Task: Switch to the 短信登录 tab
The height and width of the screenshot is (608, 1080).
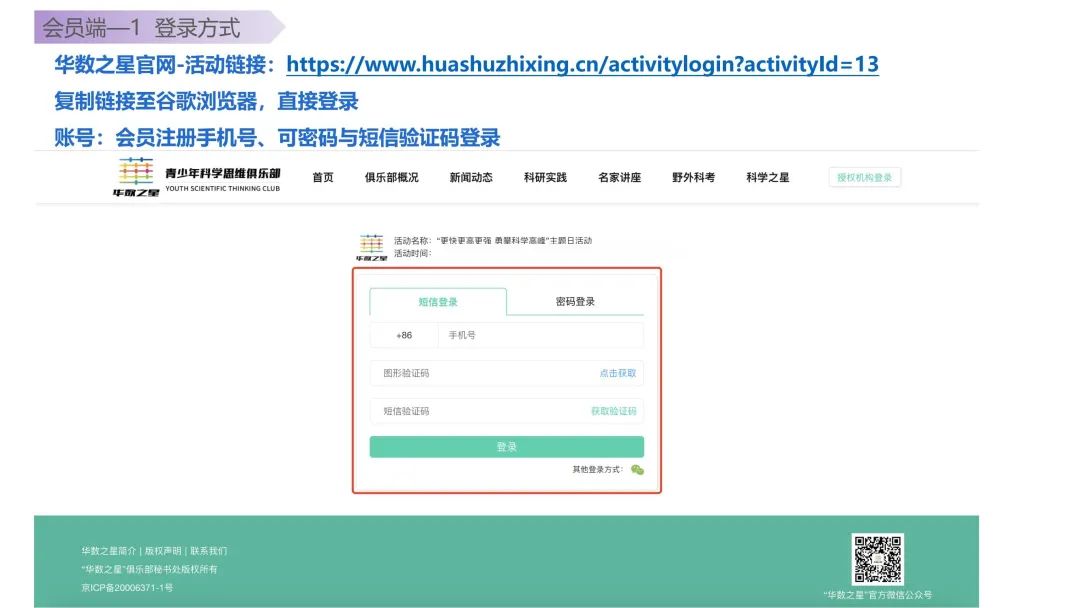Action: pyautogui.click(x=438, y=302)
